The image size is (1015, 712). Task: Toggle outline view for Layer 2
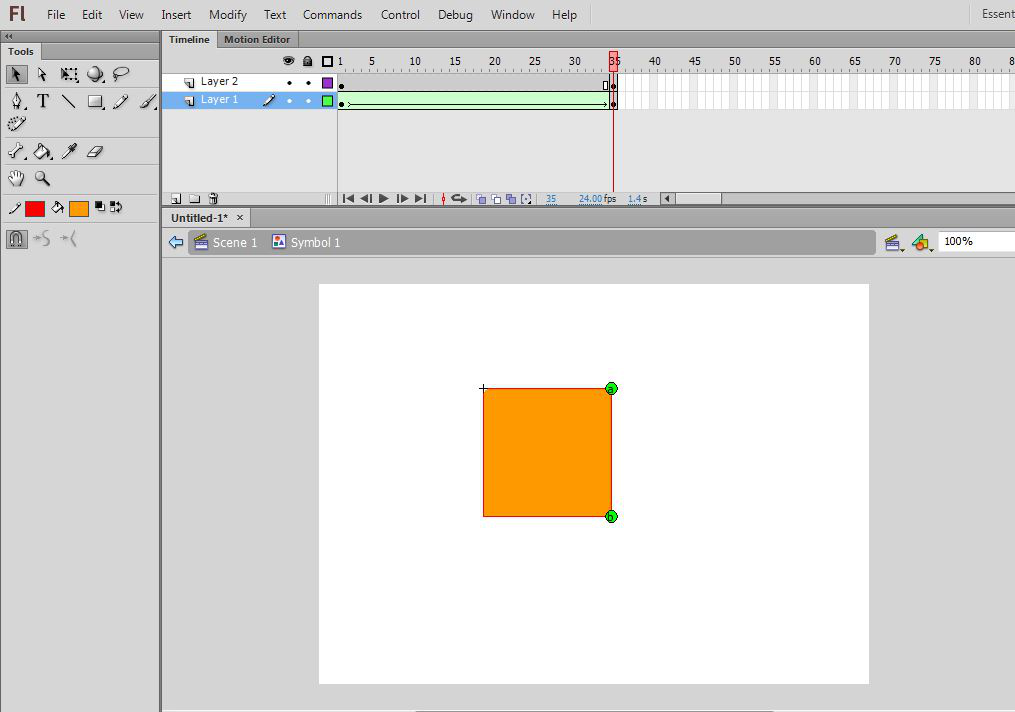327,83
